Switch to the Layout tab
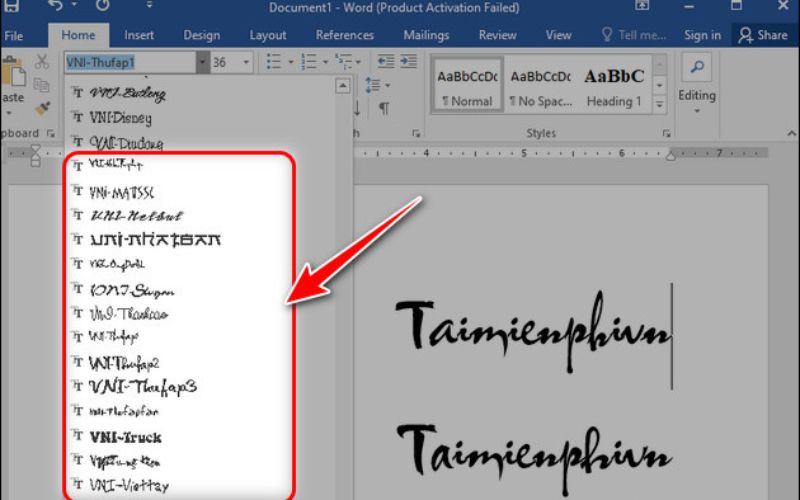The width and height of the screenshot is (800, 500). click(x=267, y=35)
